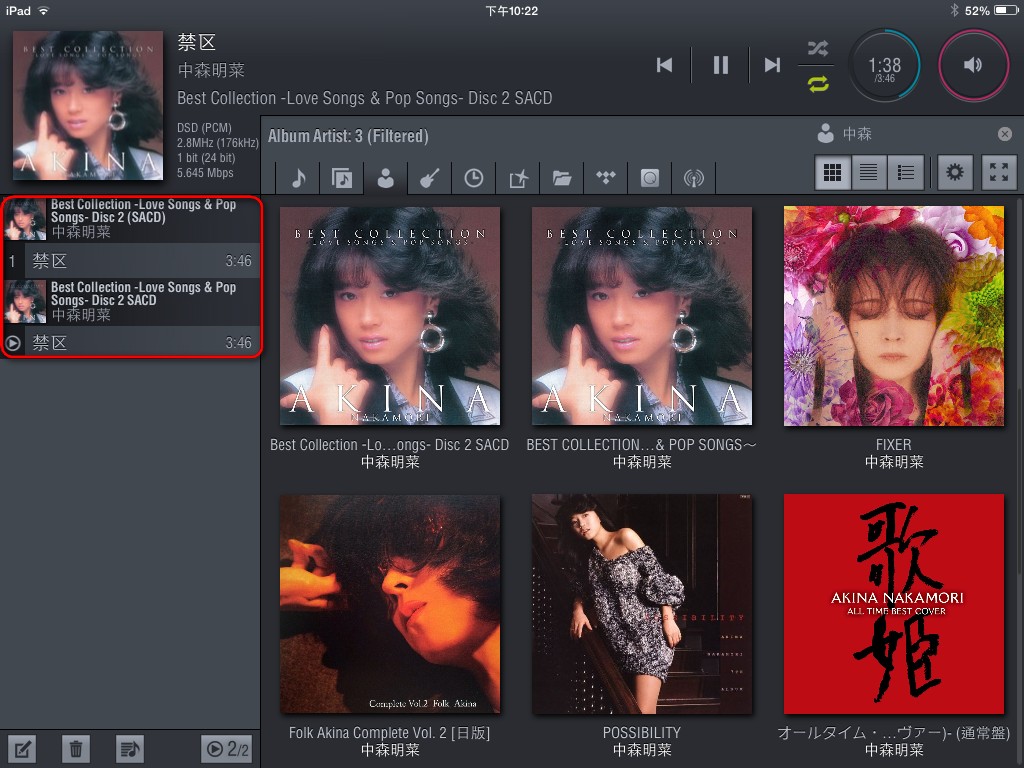The height and width of the screenshot is (768, 1024).
Task: Pause the current track
Action: (x=720, y=65)
